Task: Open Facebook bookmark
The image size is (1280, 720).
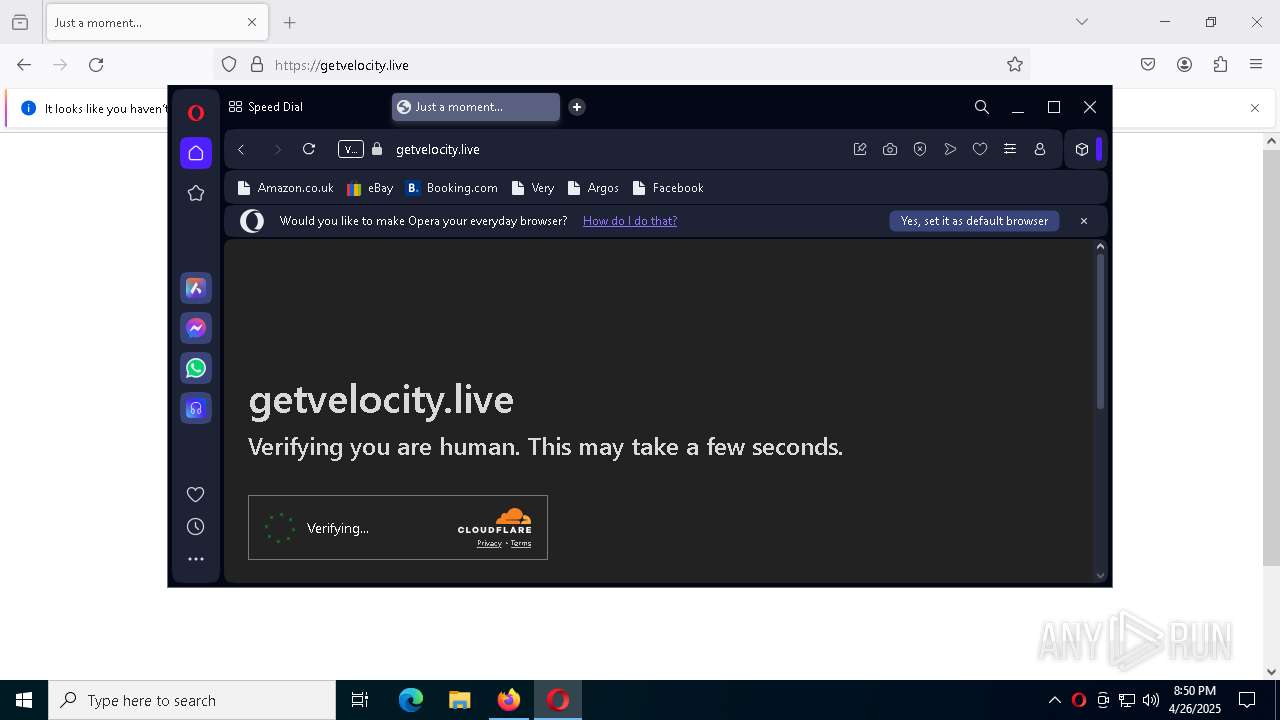Action: (668, 188)
